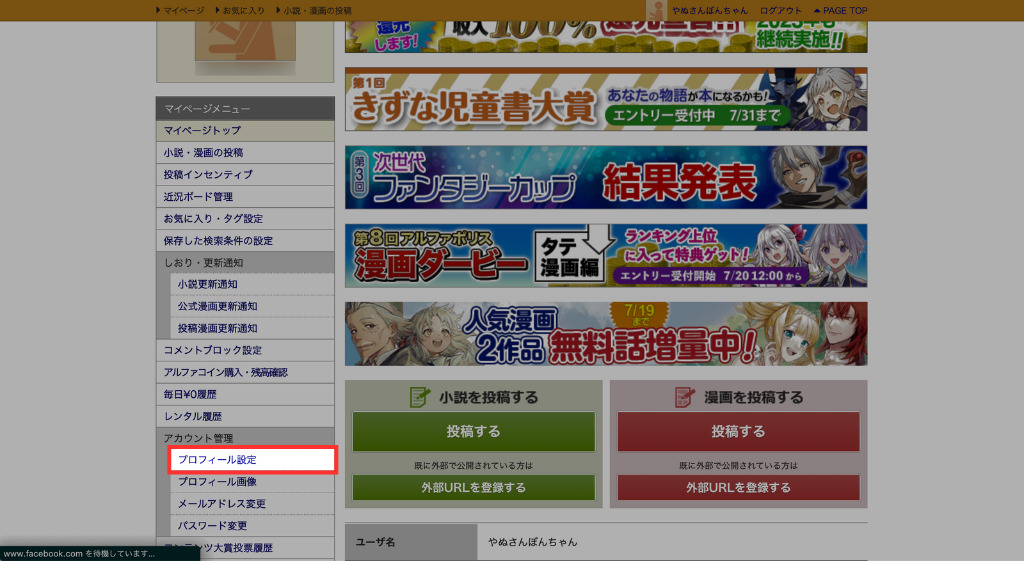Open 近況ボード管理 sidebar item
The width and height of the screenshot is (1024, 561).
[245, 197]
